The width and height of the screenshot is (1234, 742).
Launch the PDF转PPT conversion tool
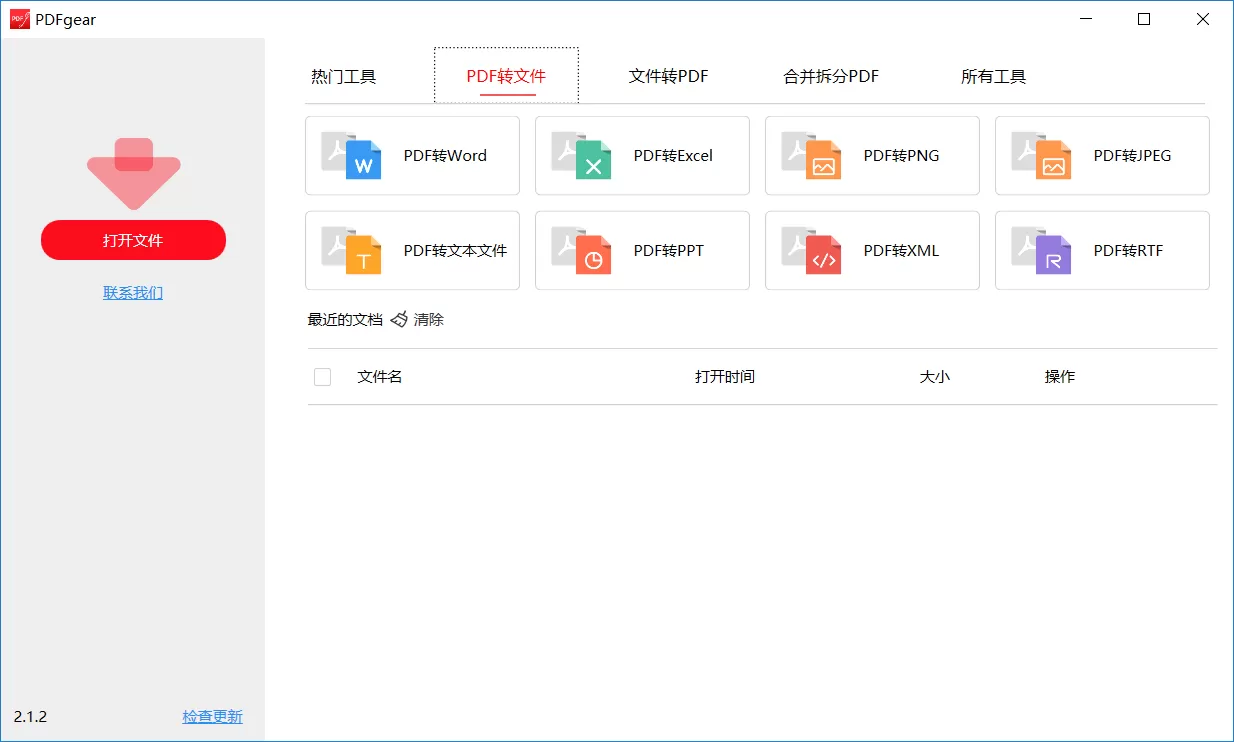(x=641, y=250)
